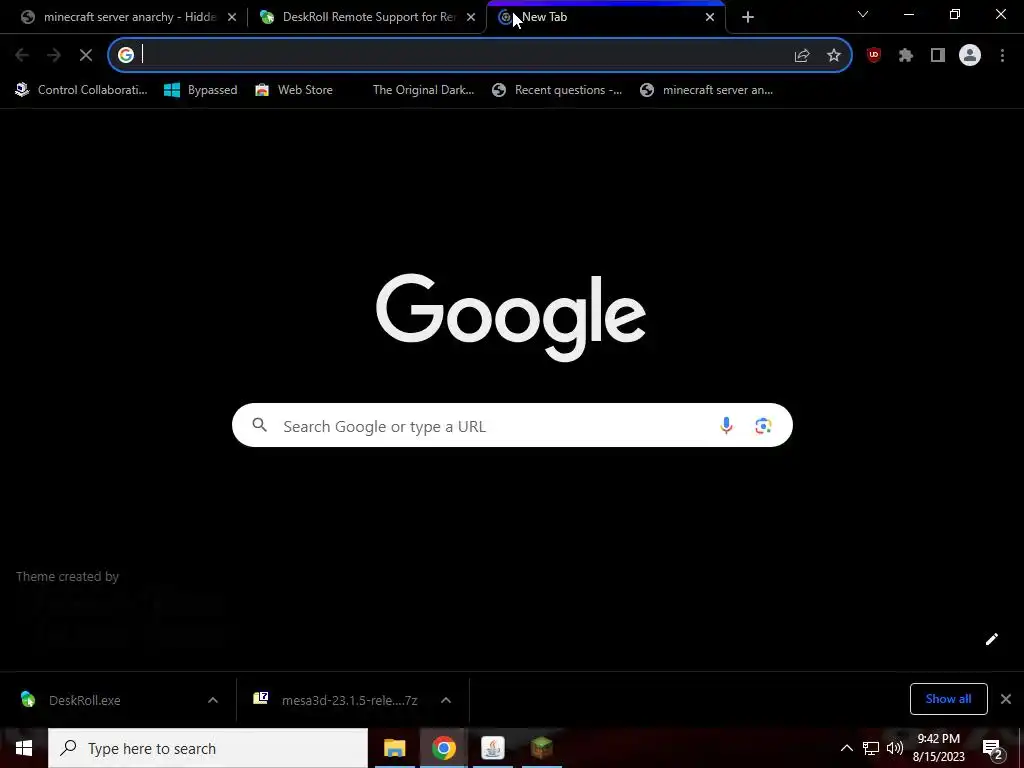Toggle the Chrome side panel

[938, 56]
